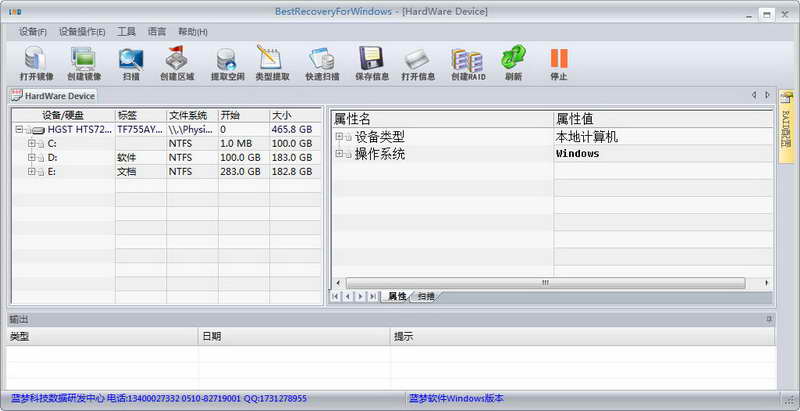Viewport: 800px width, 411px height.
Task: Click the 打开信息 open info icon
Action: pos(418,64)
